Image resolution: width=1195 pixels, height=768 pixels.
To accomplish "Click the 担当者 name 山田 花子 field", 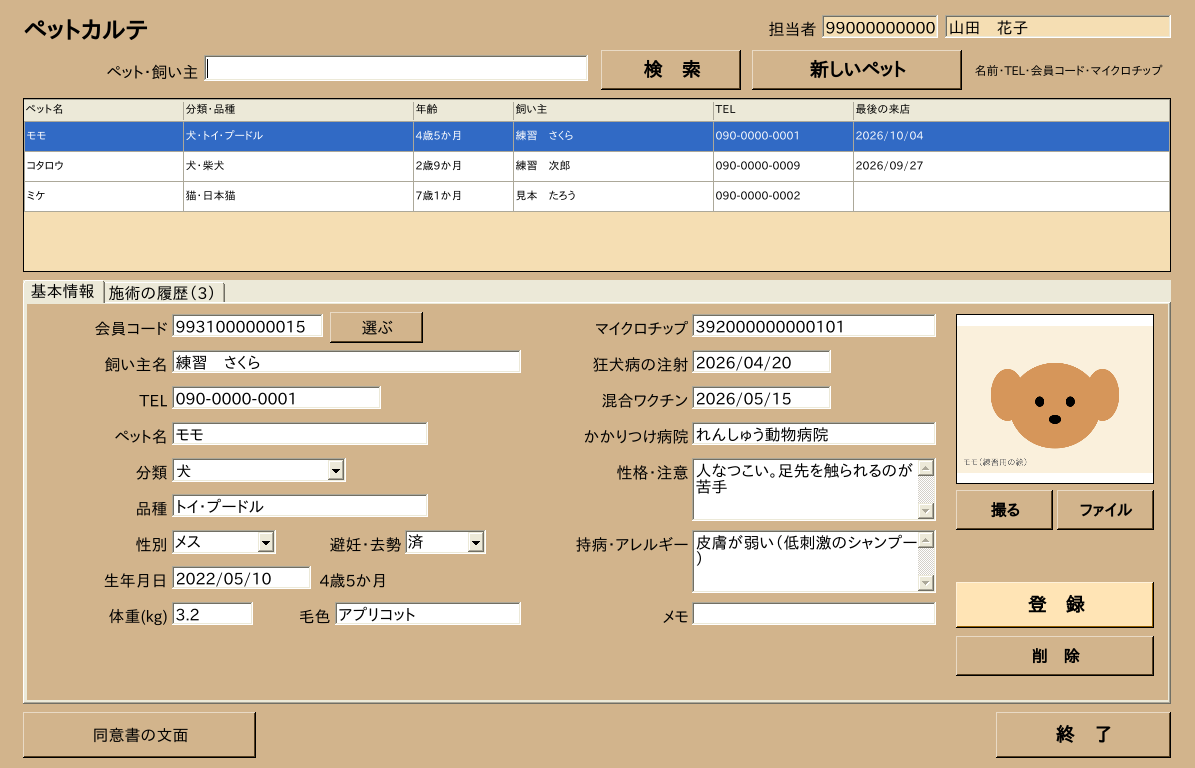I will coord(1058,27).
